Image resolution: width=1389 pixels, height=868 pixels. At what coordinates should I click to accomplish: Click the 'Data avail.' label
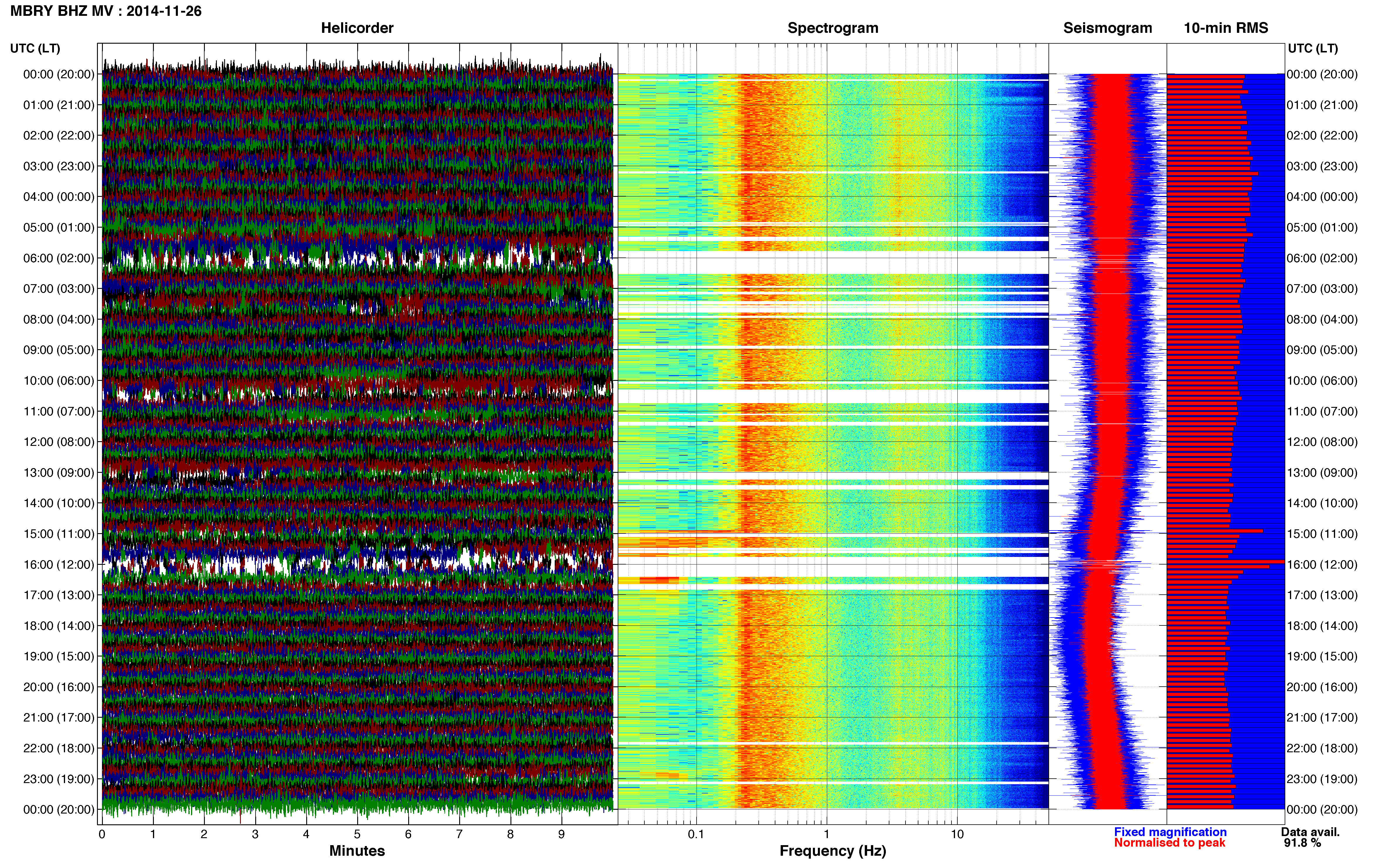coord(1310,832)
